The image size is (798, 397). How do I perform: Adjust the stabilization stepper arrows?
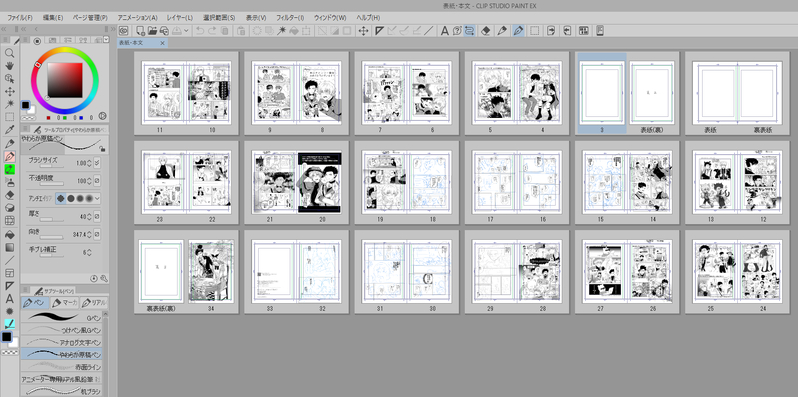tap(90, 252)
